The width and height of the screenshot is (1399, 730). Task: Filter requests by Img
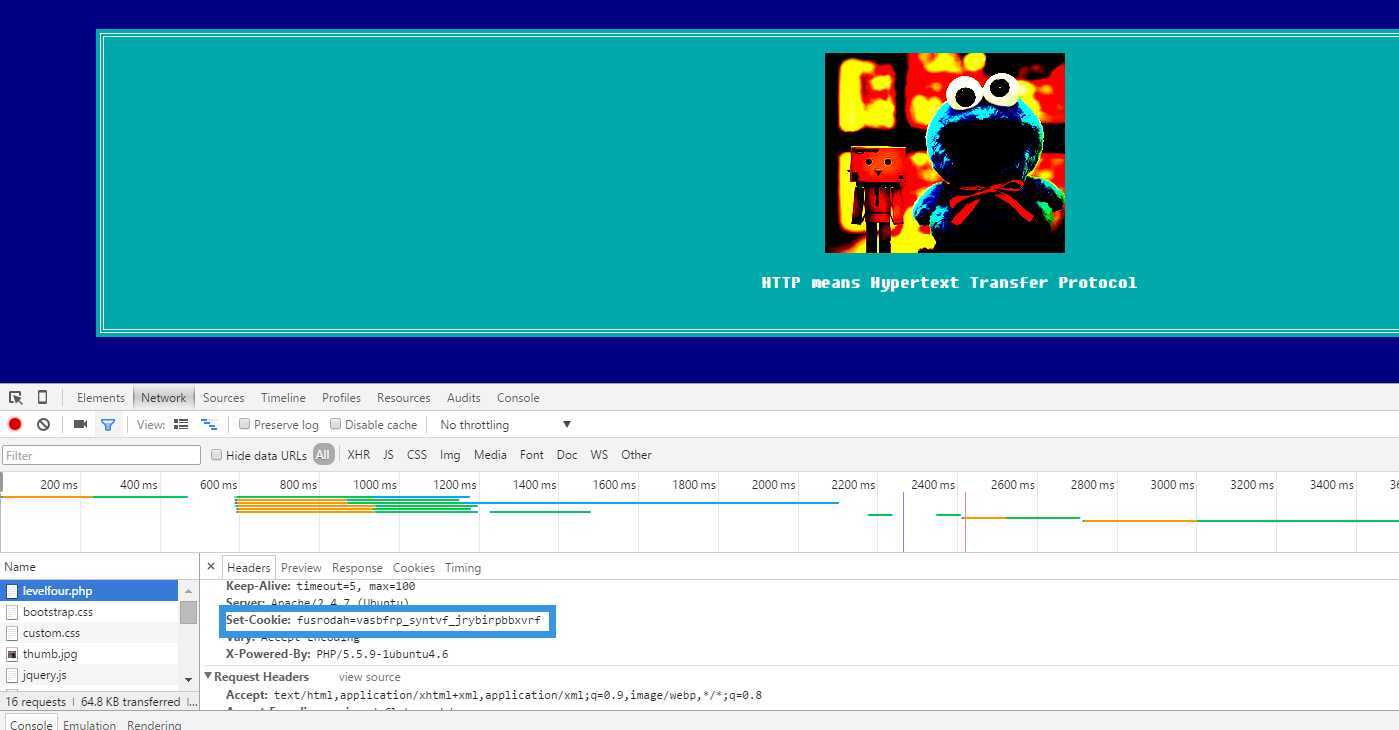point(450,454)
